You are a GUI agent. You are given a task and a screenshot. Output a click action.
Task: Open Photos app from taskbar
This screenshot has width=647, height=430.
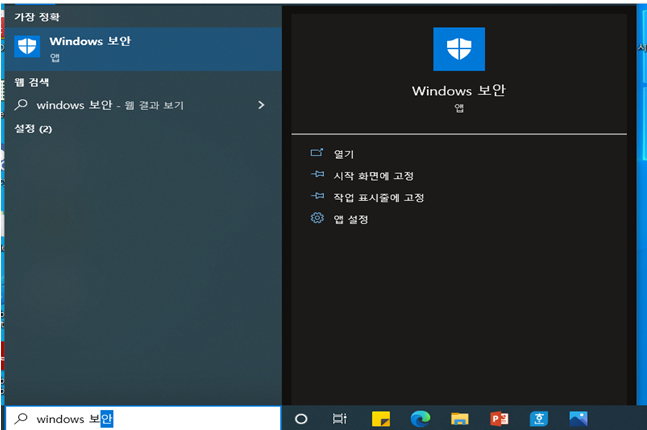pos(579,419)
